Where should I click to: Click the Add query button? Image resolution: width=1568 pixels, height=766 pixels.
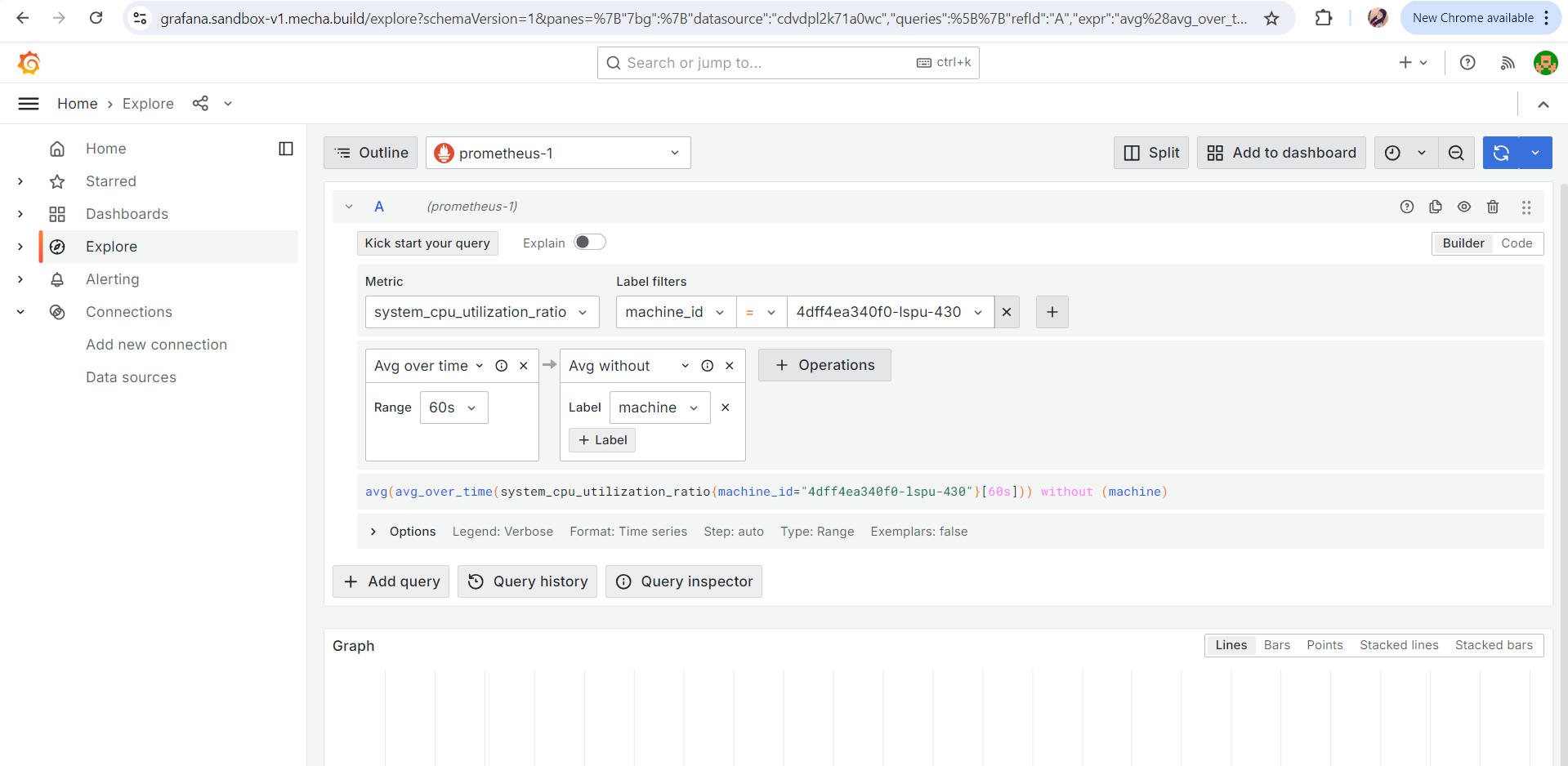tap(391, 581)
